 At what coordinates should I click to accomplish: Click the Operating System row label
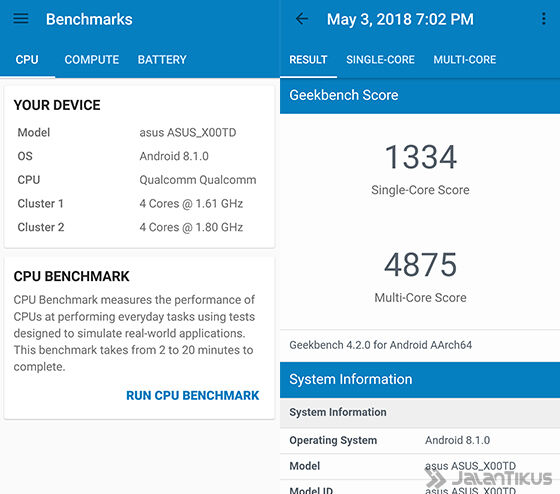click(333, 440)
